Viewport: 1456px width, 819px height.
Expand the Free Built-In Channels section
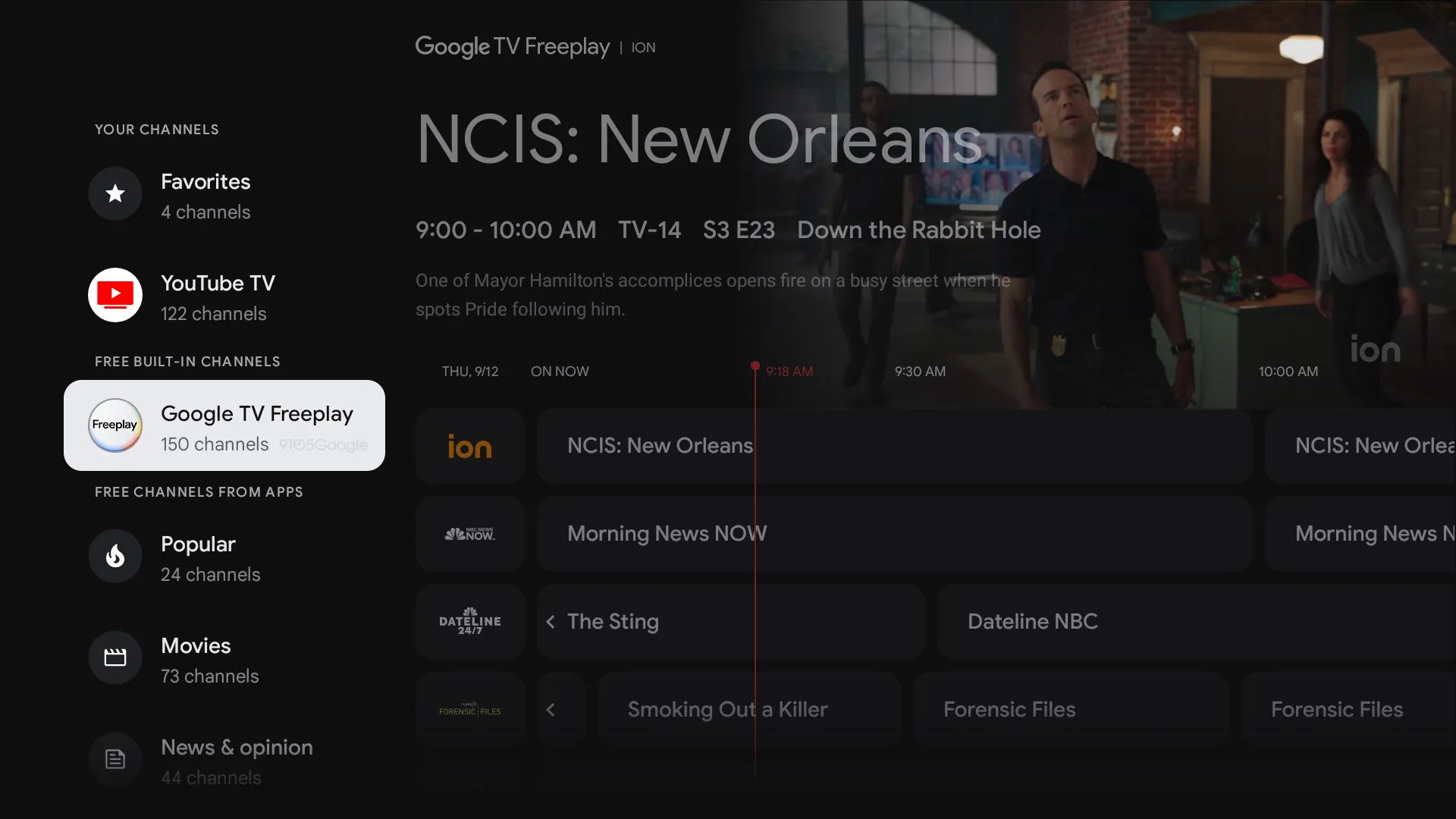click(186, 360)
